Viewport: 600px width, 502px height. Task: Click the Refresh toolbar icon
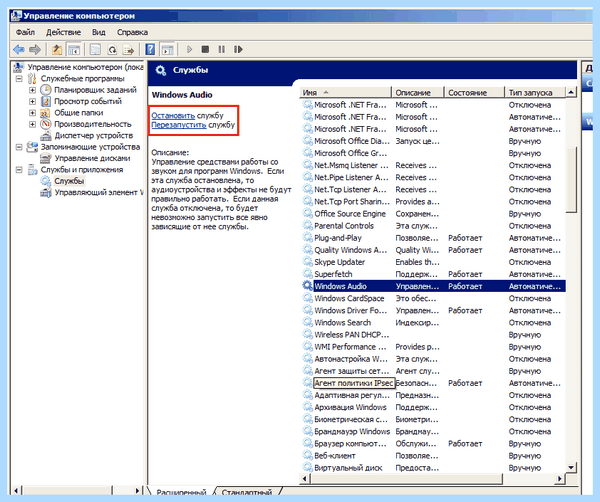[112, 49]
